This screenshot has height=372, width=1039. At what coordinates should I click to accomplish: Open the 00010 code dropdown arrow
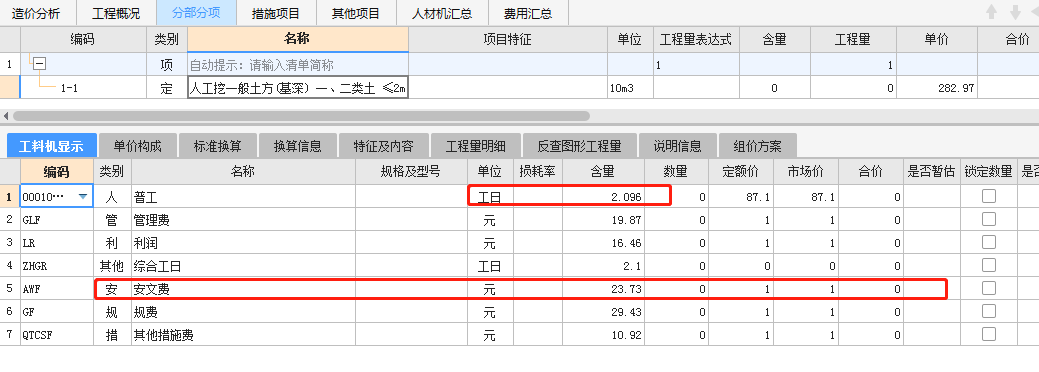[x=83, y=196]
